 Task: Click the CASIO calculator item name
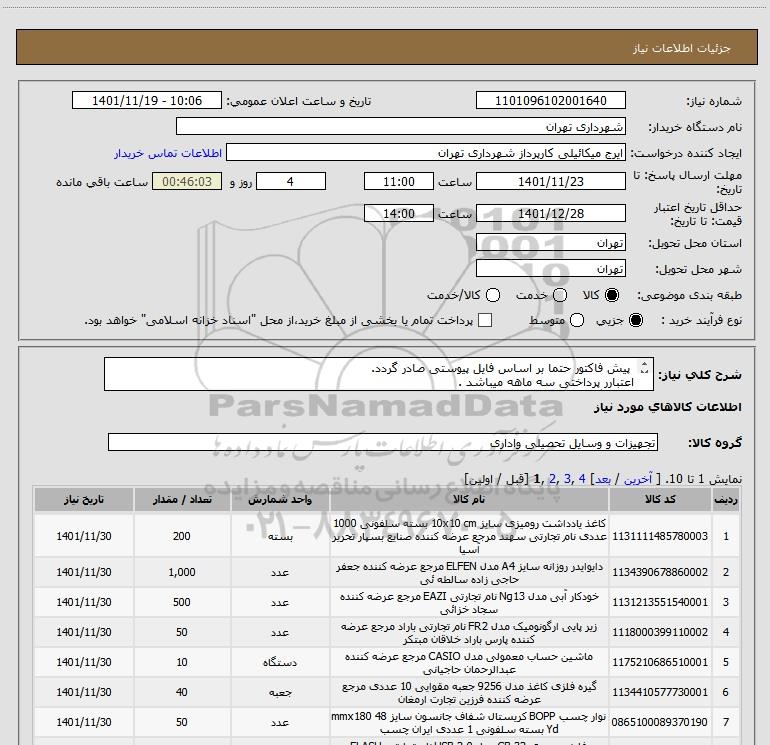pos(469,663)
